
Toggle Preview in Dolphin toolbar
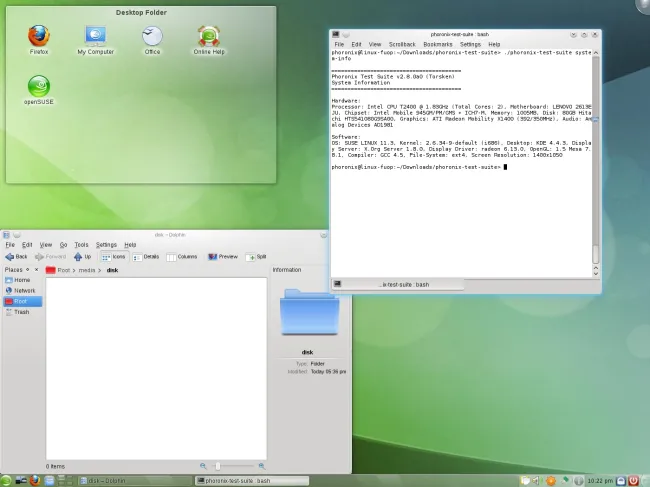pyautogui.click(x=223, y=257)
